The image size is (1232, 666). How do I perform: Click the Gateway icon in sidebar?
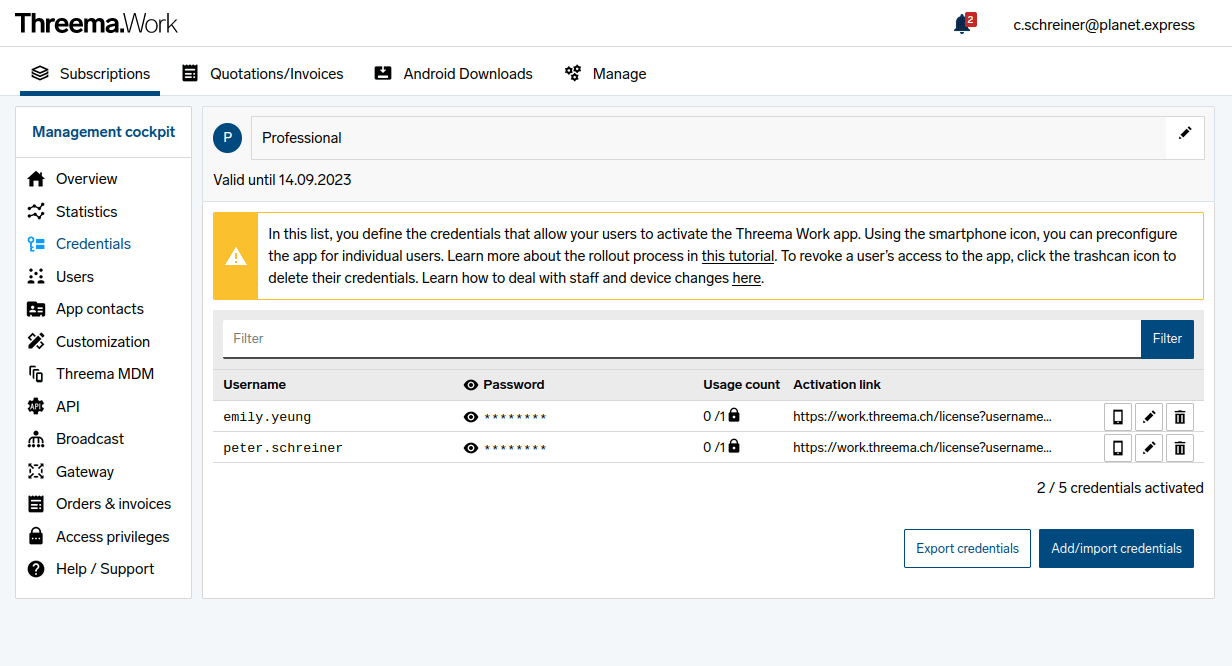(x=36, y=472)
